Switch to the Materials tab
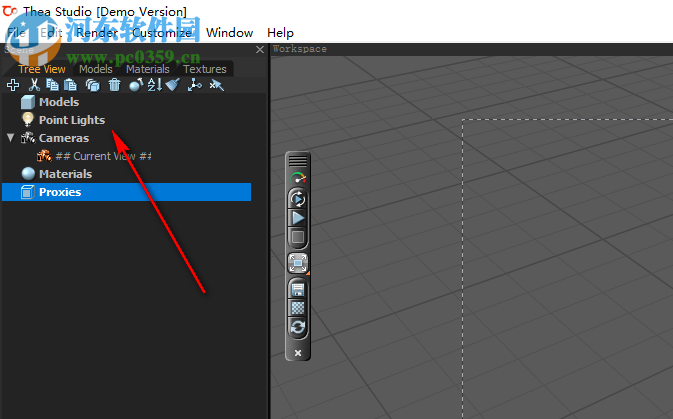 click(x=148, y=69)
